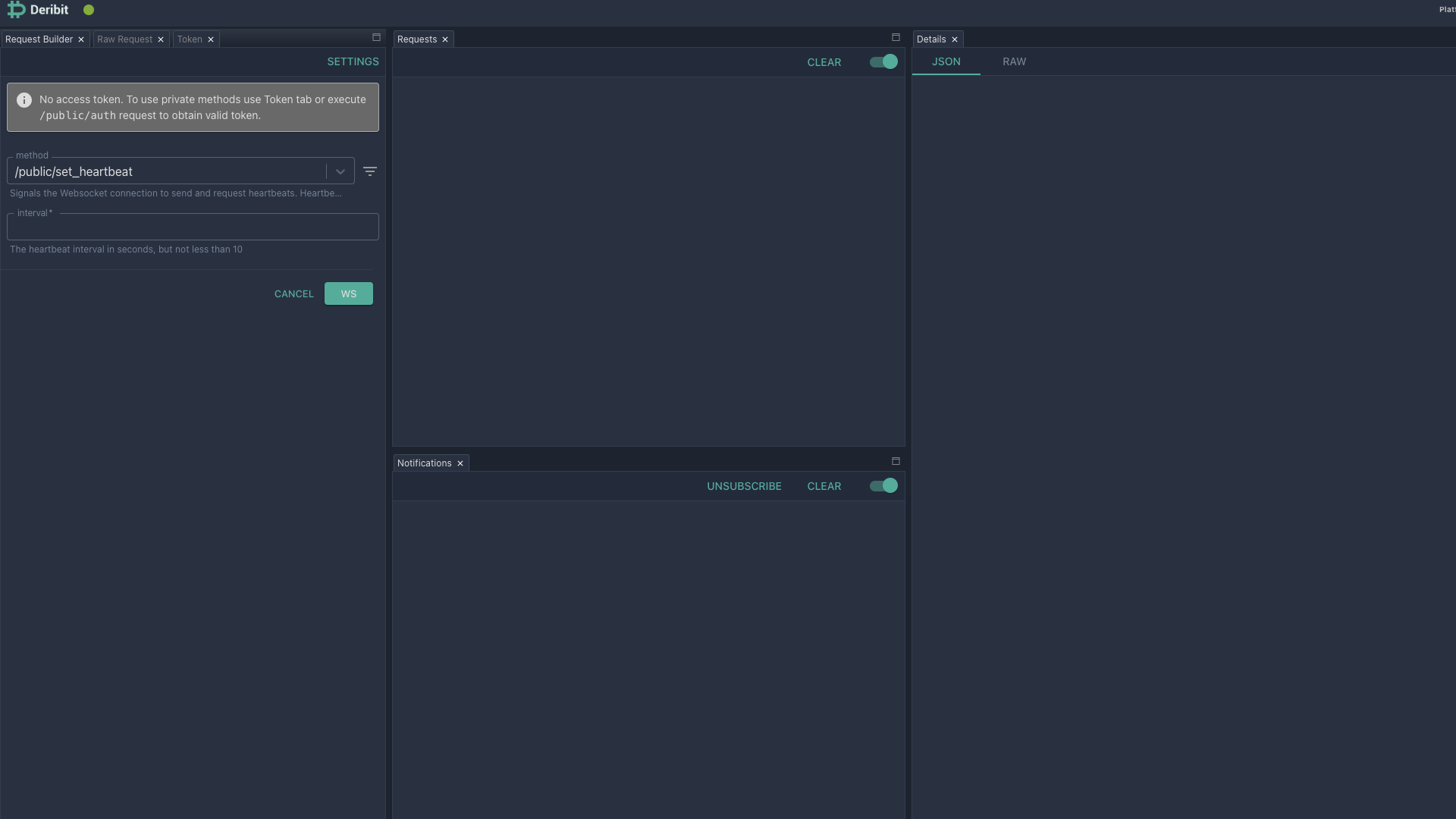1456x819 pixels.
Task: Toggle the Notifications logging switch
Action: click(x=883, y=486)
